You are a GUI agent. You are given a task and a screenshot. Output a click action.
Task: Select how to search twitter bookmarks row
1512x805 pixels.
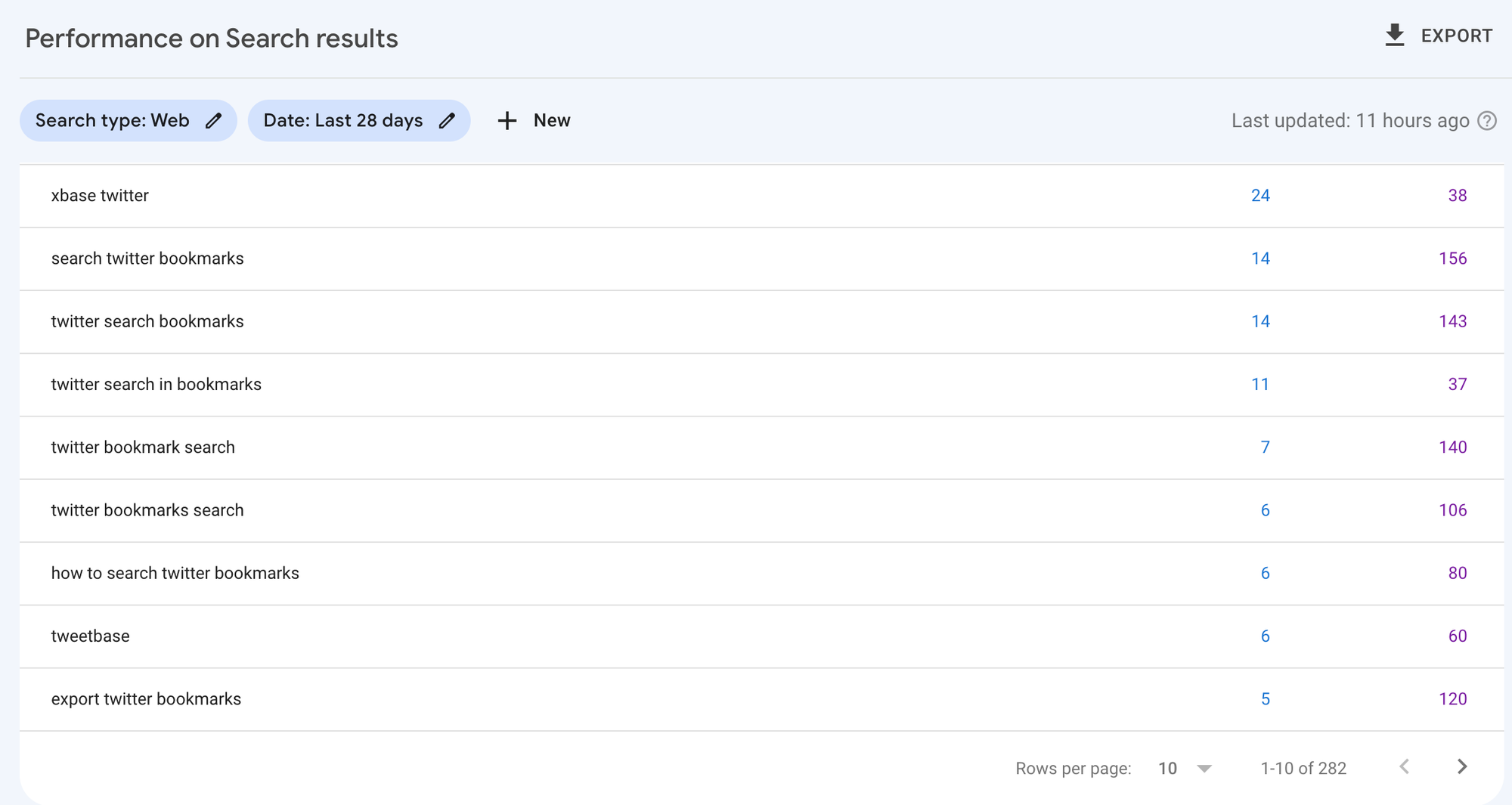761,574
